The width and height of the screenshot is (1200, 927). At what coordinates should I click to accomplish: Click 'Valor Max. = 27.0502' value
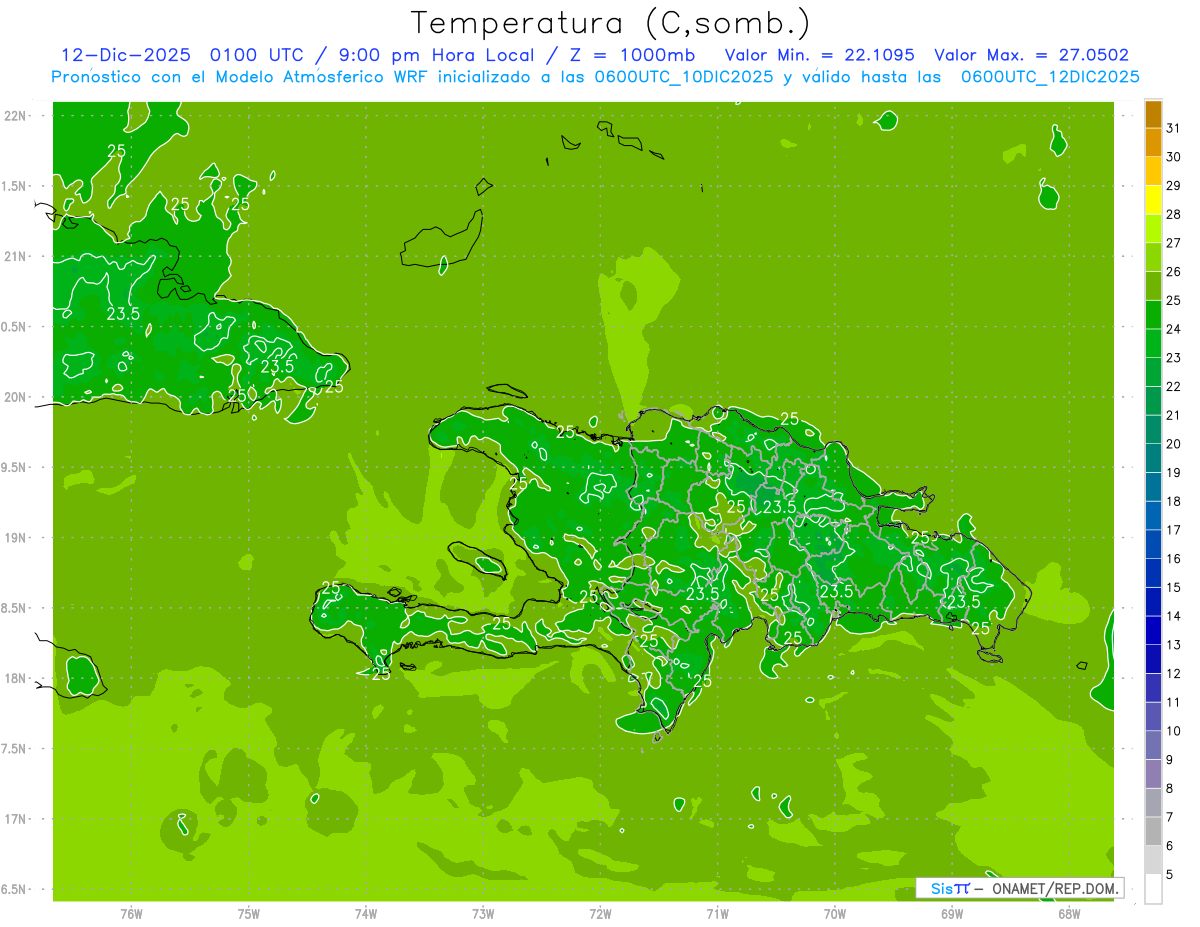coord(1031,55)
